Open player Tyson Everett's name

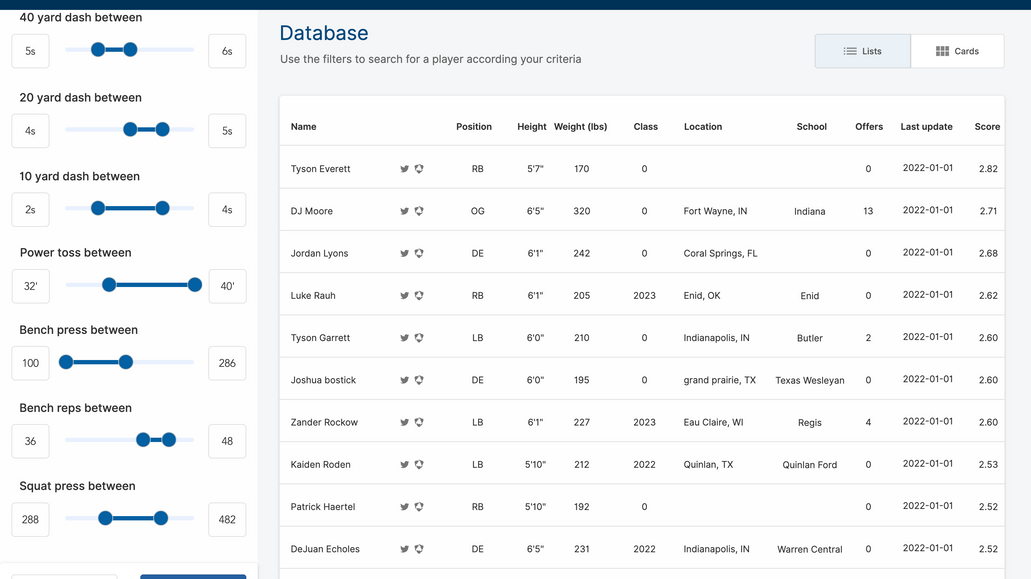pyautogui.click(x=320, y=168)
